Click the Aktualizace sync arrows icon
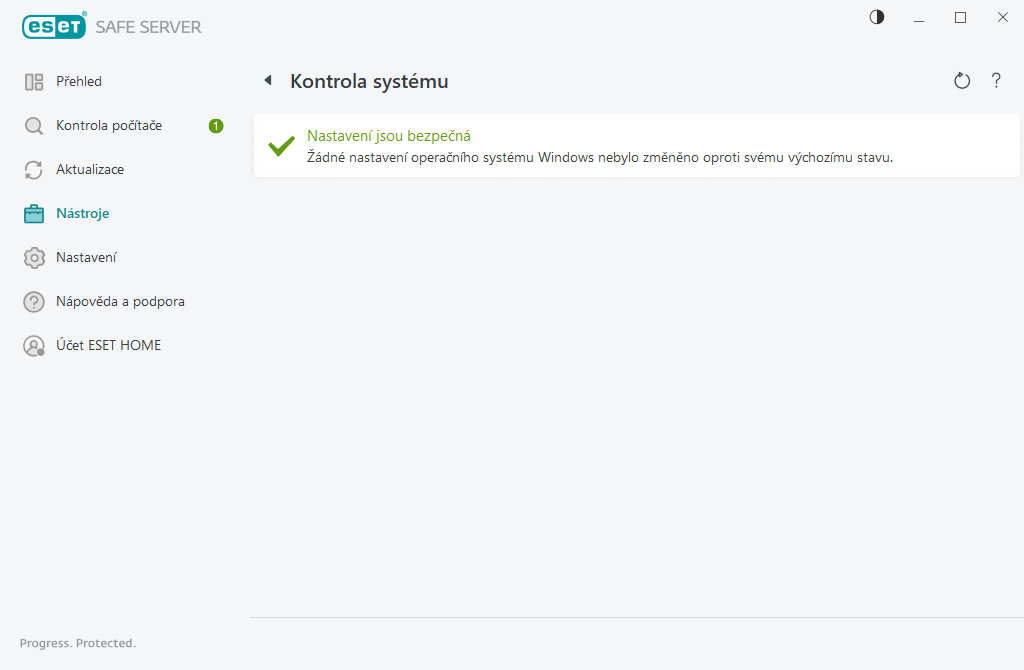The image size is (1024, 670). (33, 169)
